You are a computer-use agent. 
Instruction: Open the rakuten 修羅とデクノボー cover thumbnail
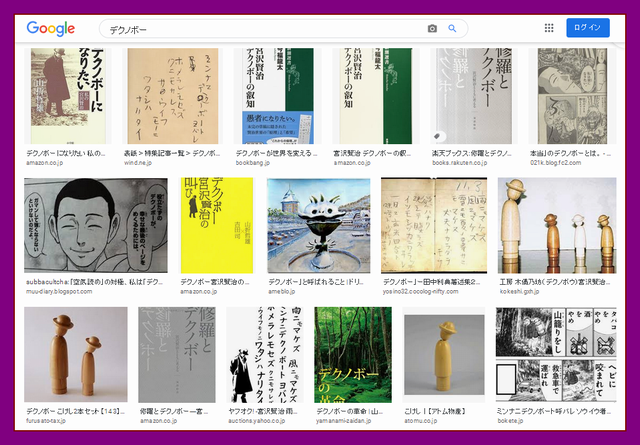click(474, 96)
